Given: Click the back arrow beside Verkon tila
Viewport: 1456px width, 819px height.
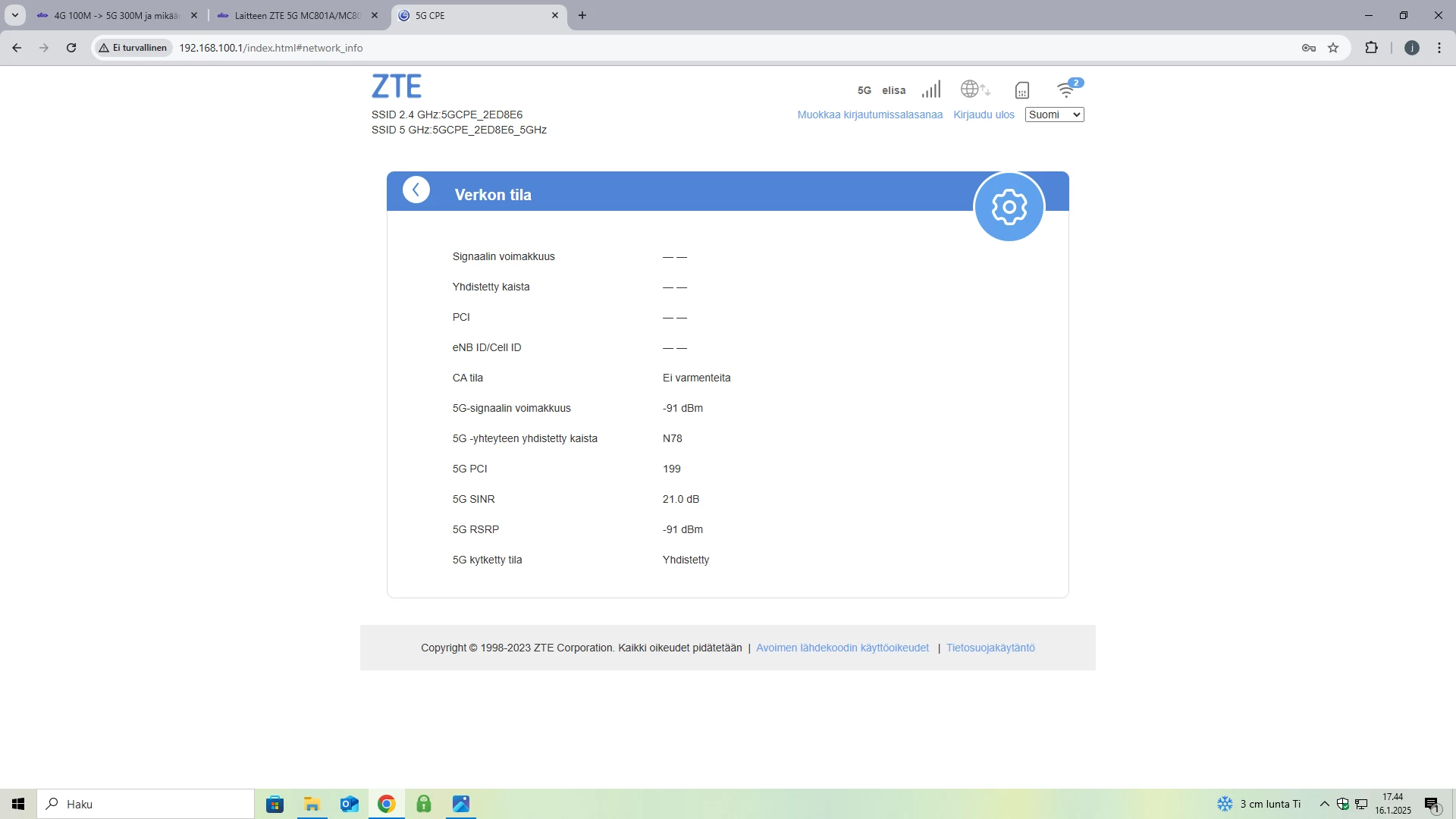Looking at the screenshot, I should click(x=416, y=190).
